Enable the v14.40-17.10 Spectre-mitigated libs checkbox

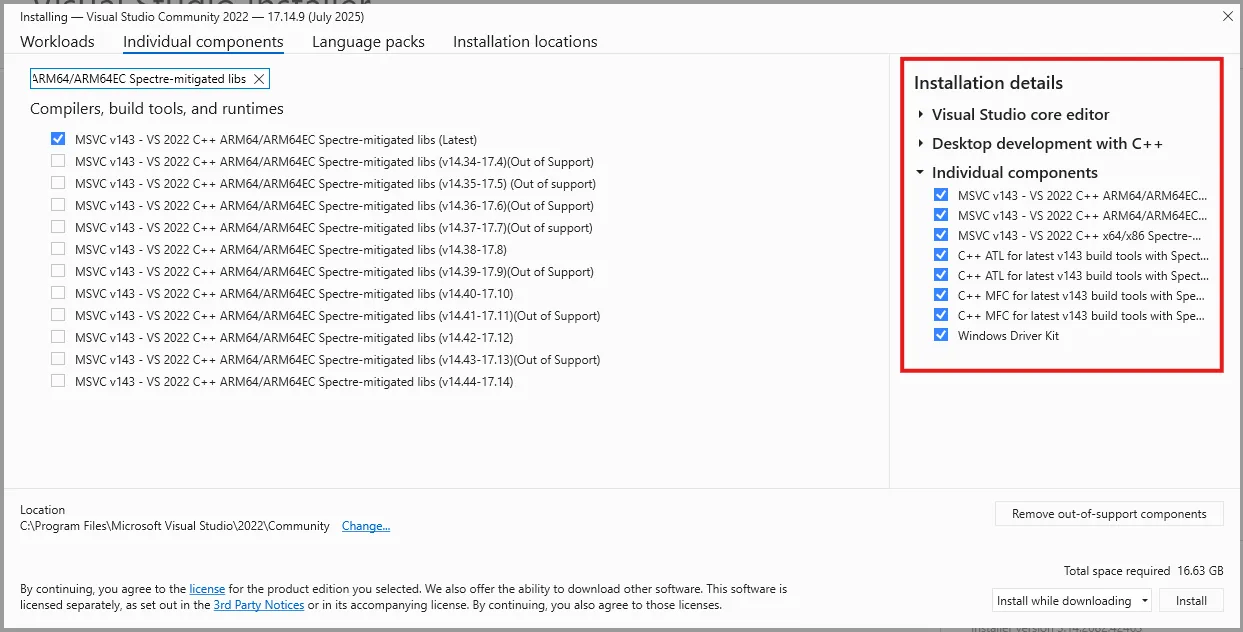[x=58, y=294]
